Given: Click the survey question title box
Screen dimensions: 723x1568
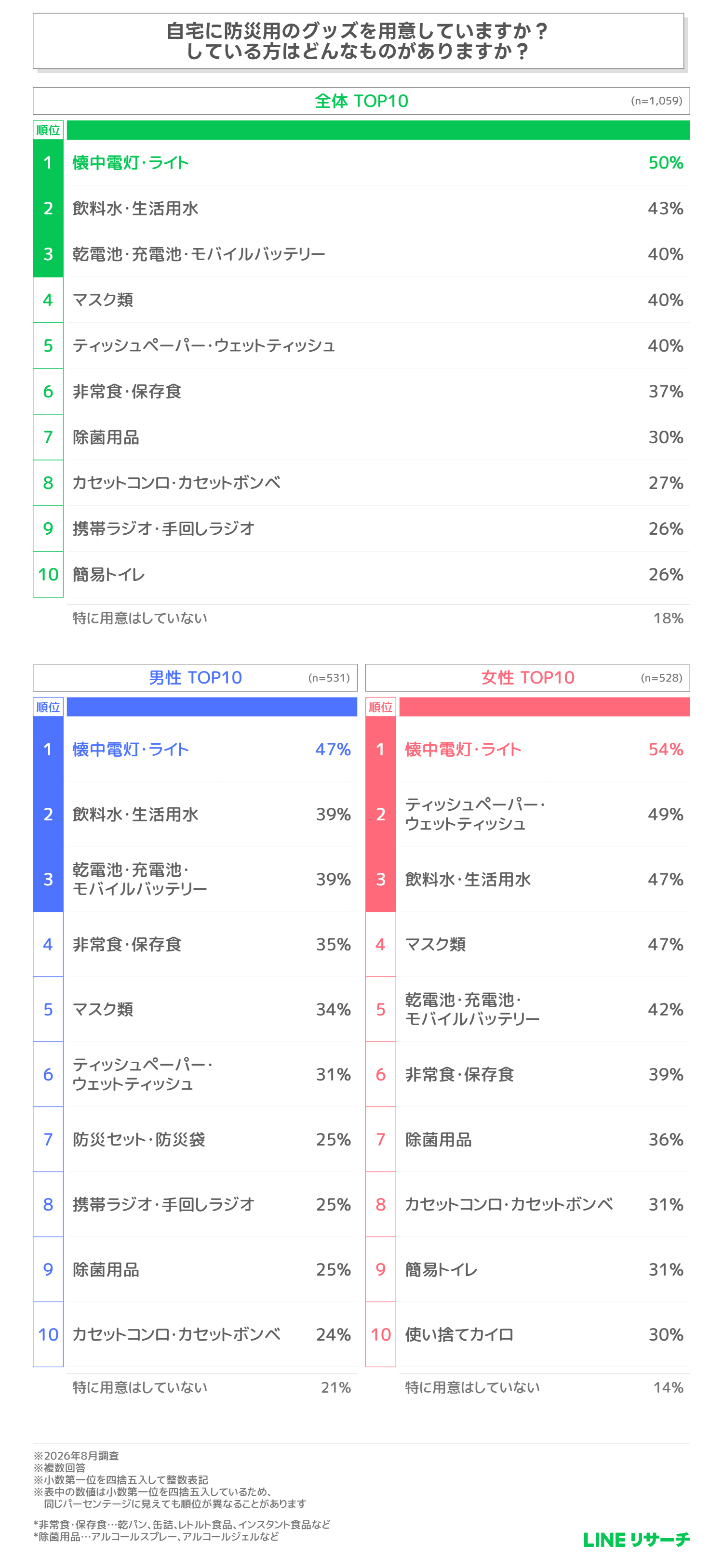Looking at the screenshot, I should 358,41.
